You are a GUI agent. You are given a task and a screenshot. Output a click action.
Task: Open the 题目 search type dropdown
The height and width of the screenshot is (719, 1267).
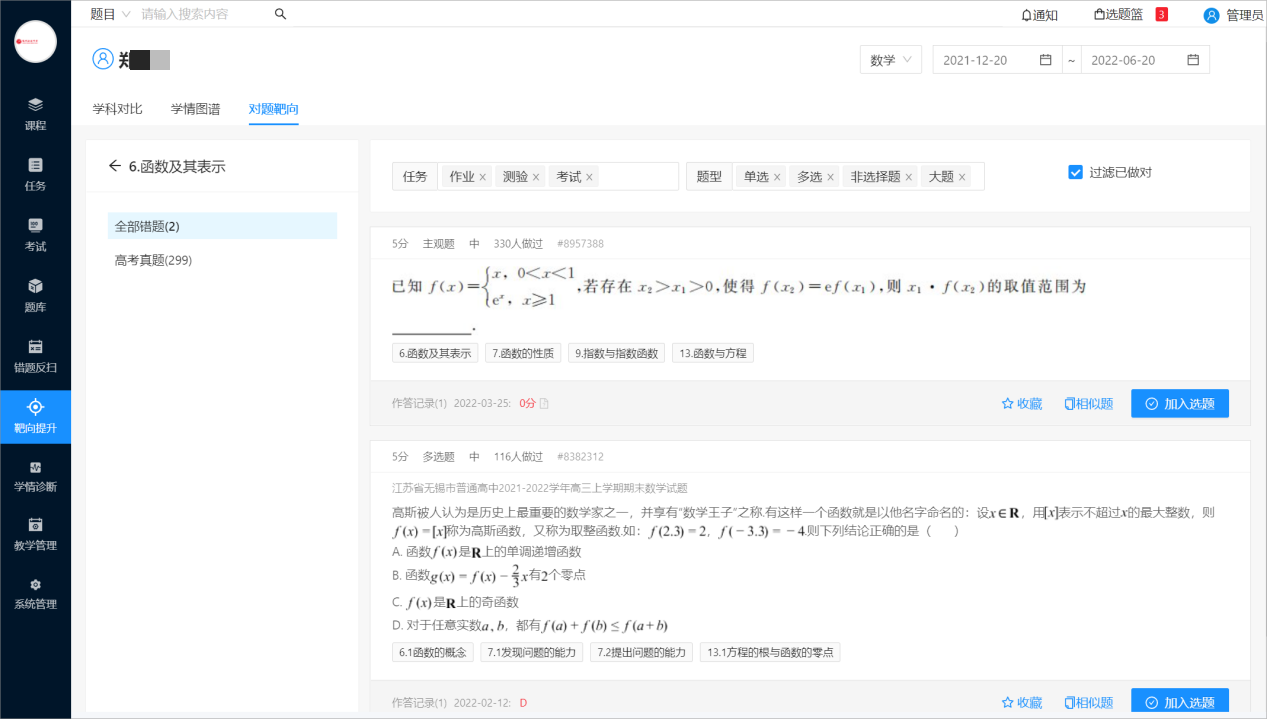110,14
